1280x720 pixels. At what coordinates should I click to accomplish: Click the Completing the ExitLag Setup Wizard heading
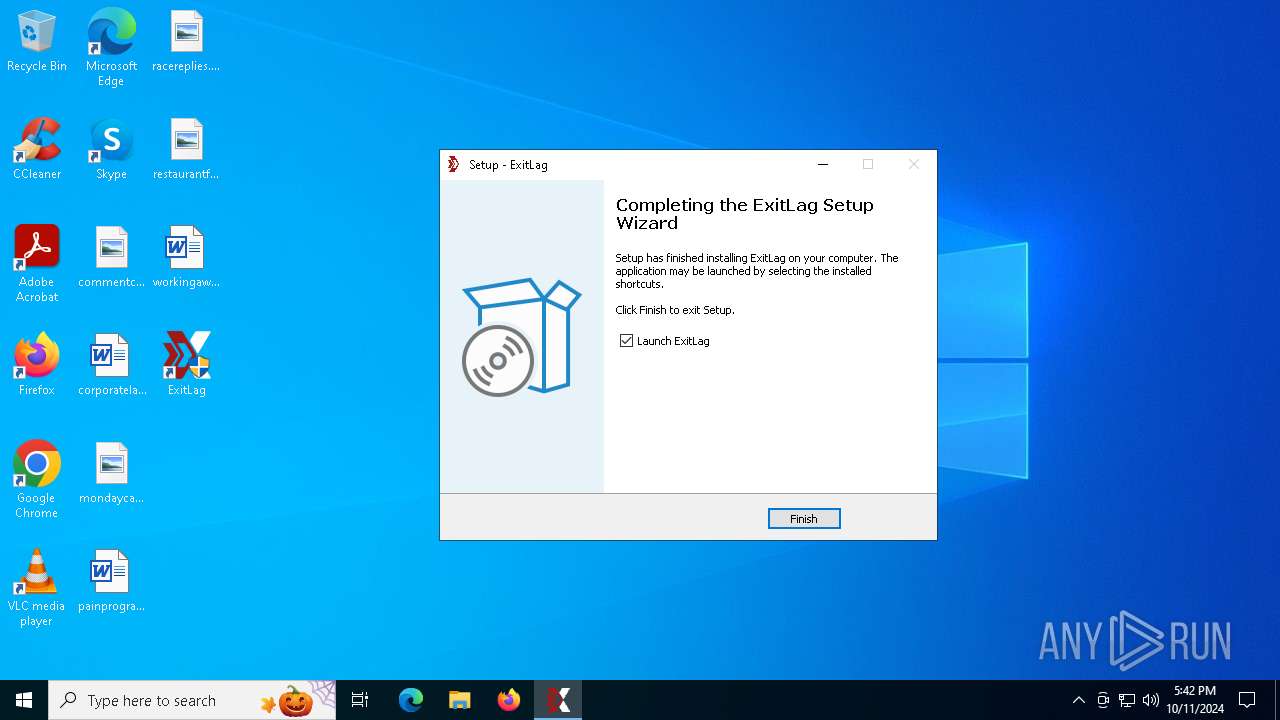click(745, 214)
